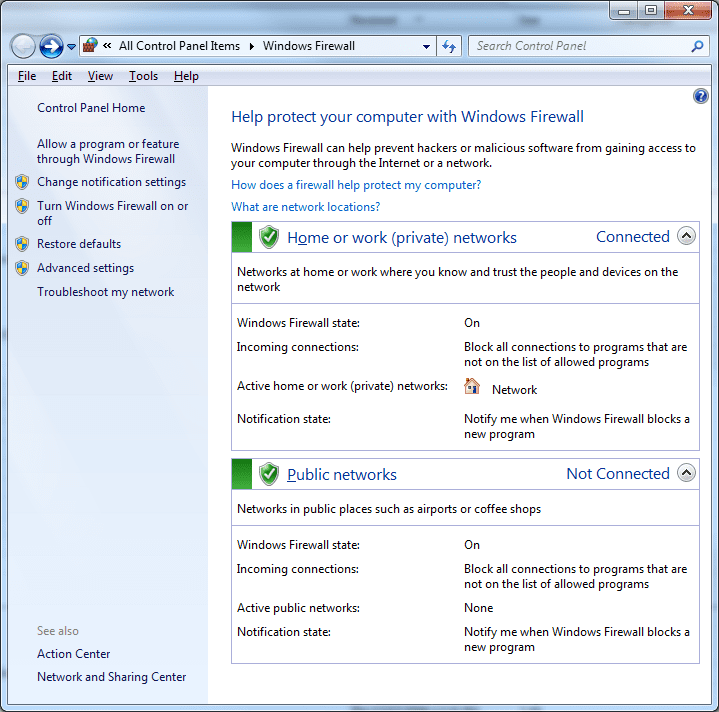
Task: Click Windows Firewall breadcrumb
Action: click(x=309, y=46)
